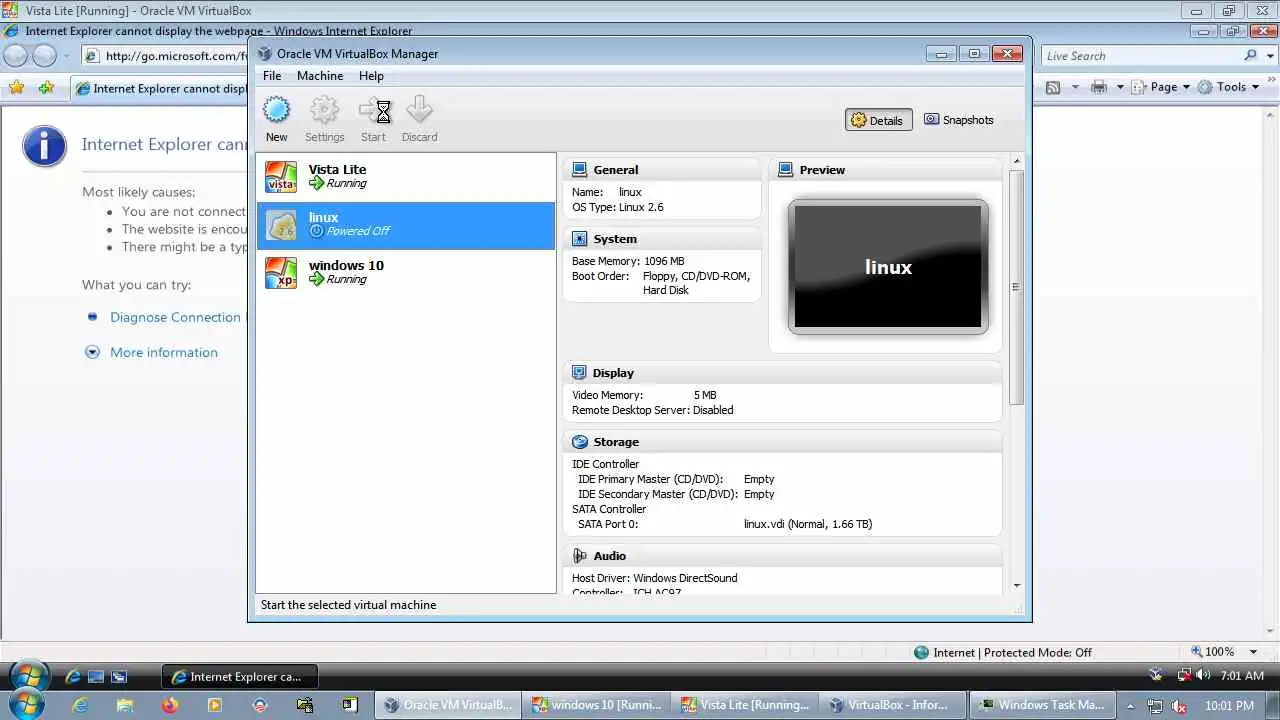
Task: Click the host clock showing 10:01 PM
Action: click(1230, 706)
